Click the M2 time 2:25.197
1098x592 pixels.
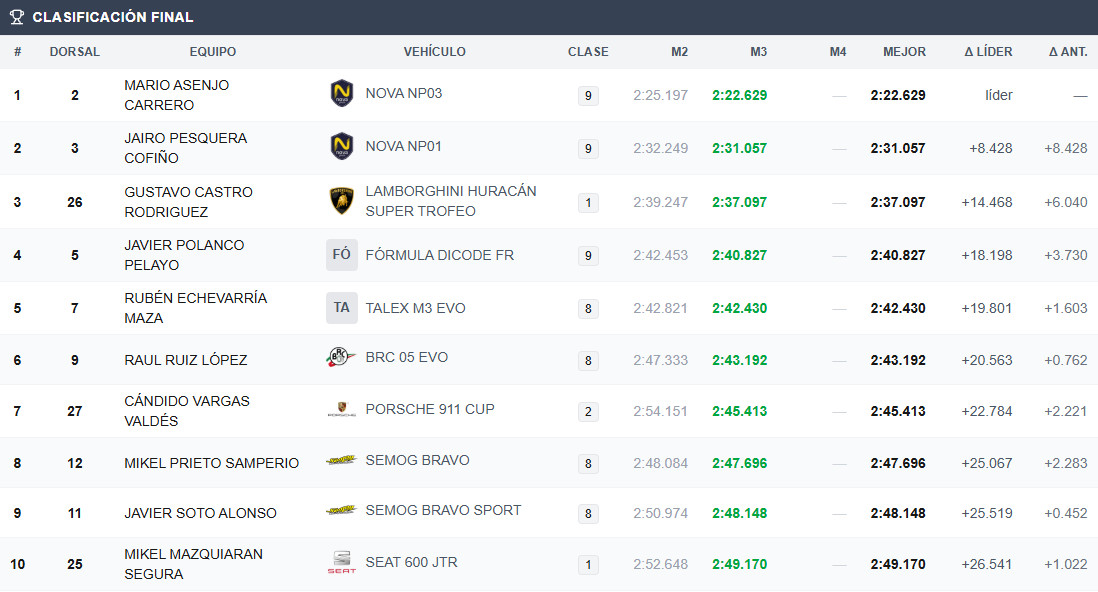pyautogui.click(x=660, y=95)
